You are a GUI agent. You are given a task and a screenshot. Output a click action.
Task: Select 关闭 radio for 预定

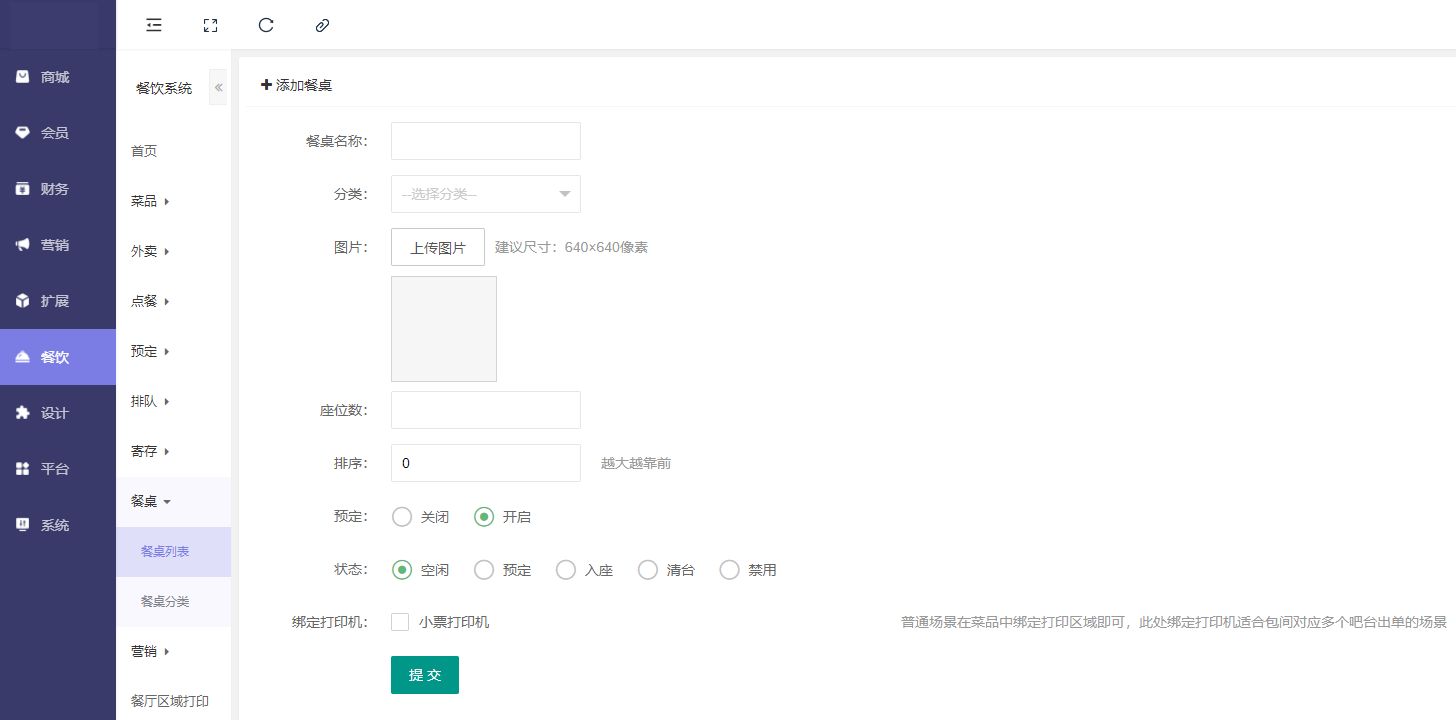pos(402,517)
